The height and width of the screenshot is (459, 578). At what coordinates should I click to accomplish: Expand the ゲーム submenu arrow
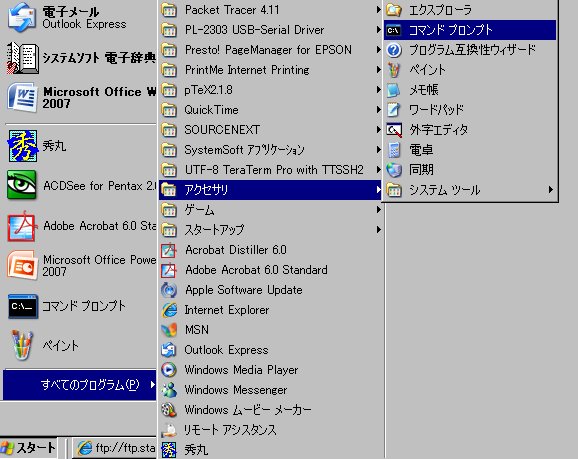[378, 210]
